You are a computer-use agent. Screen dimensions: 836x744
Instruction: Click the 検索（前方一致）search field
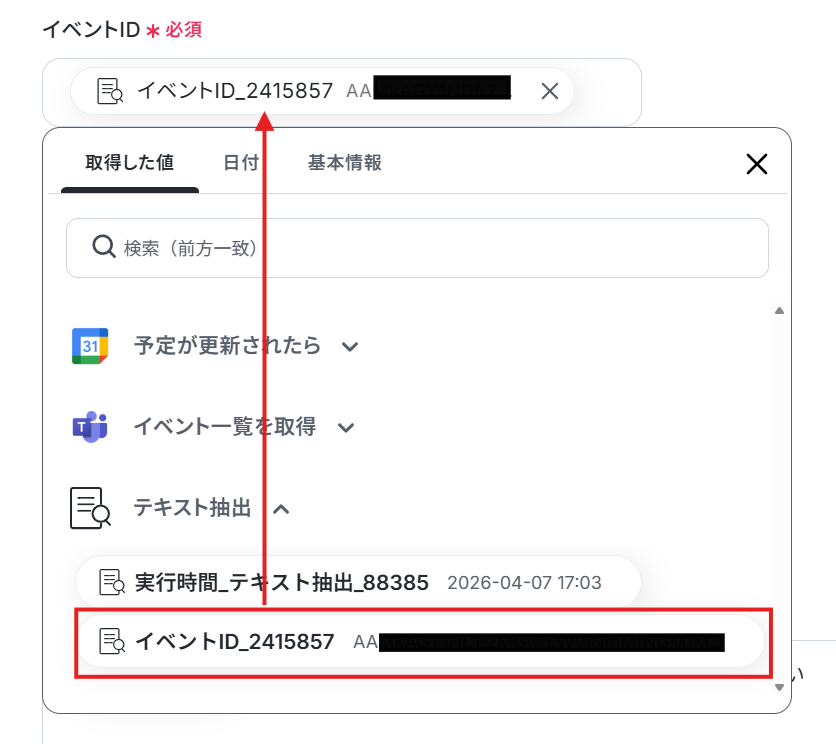pyautogui.click(x=417, y=248)
